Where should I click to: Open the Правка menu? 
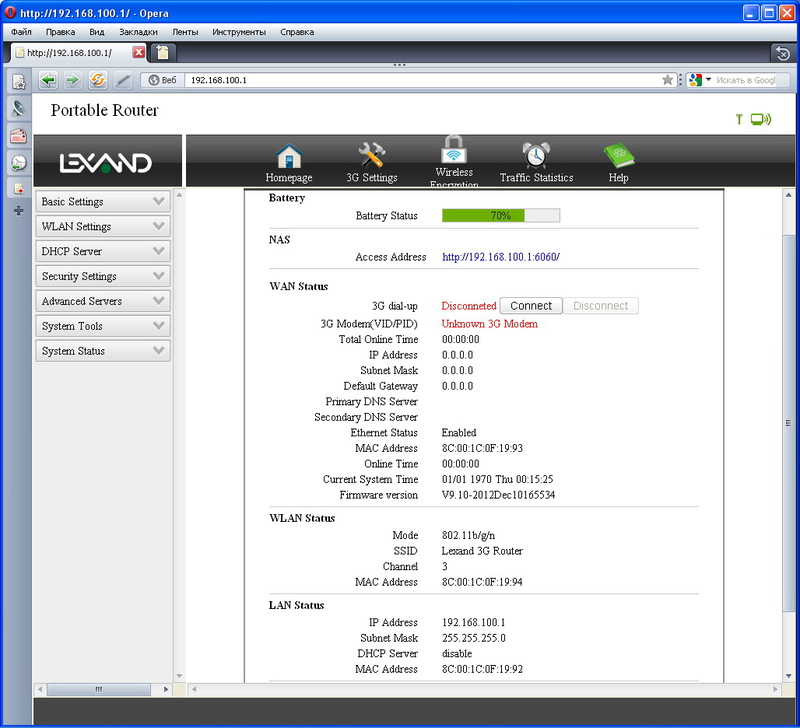tap(60, 32)
